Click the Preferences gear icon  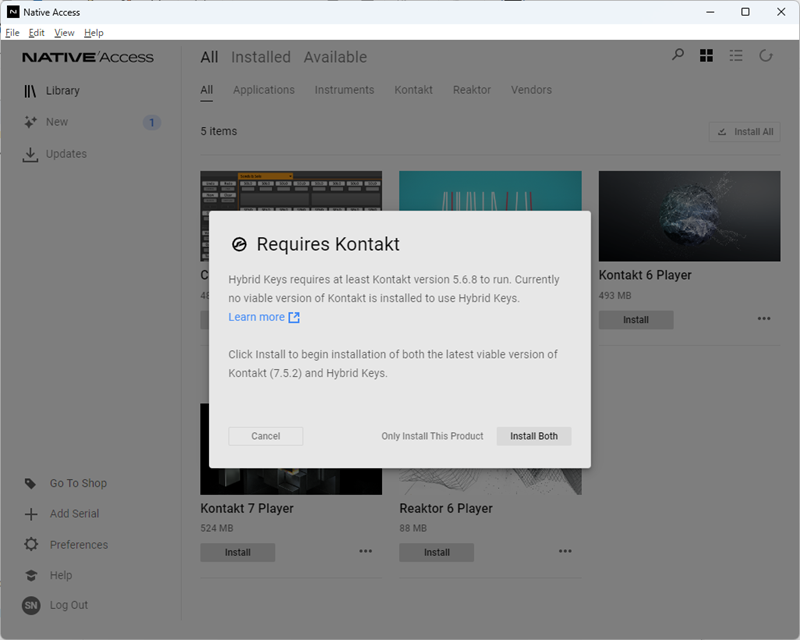(x=31, y=544)
